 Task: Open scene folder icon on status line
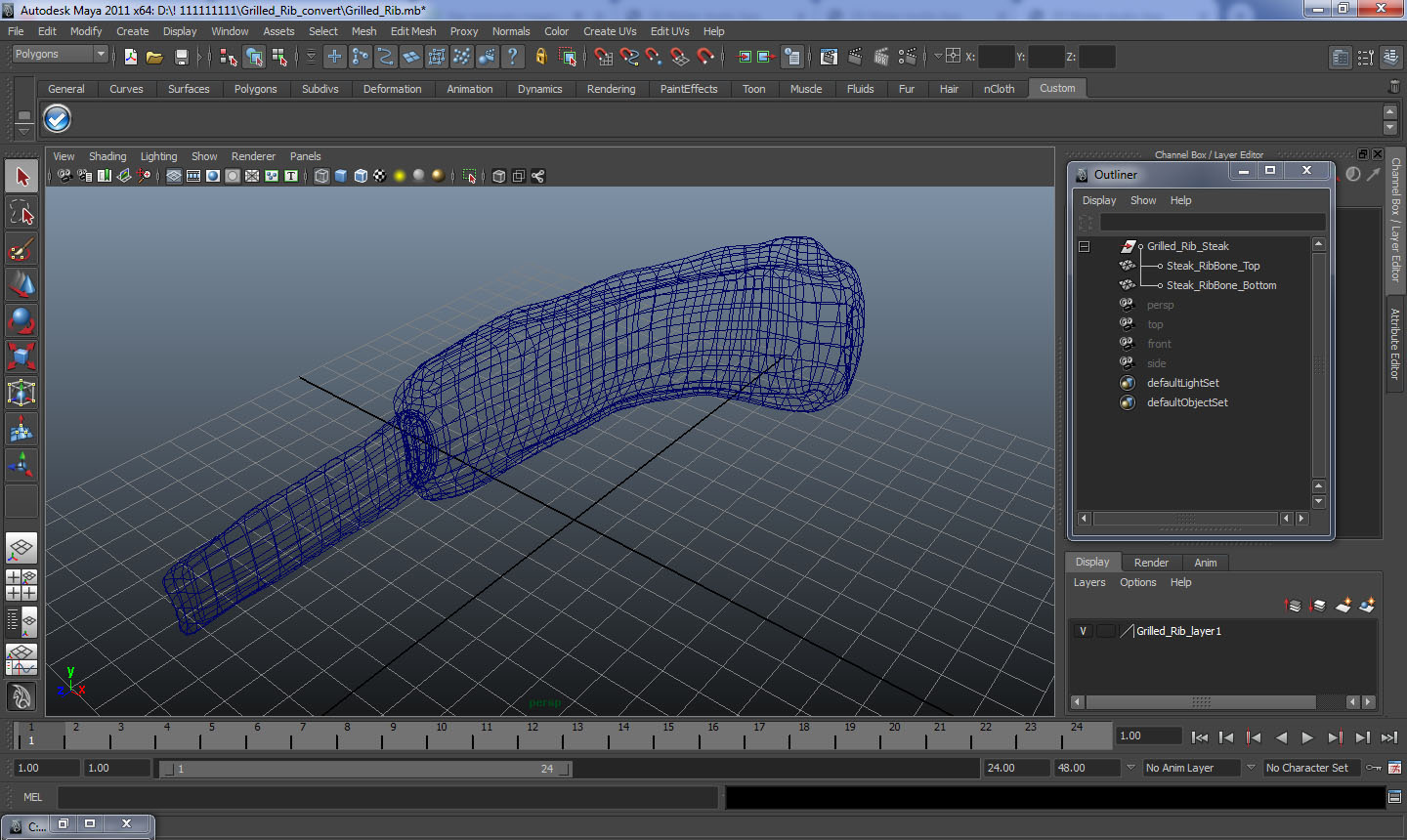tap(154, 57)
